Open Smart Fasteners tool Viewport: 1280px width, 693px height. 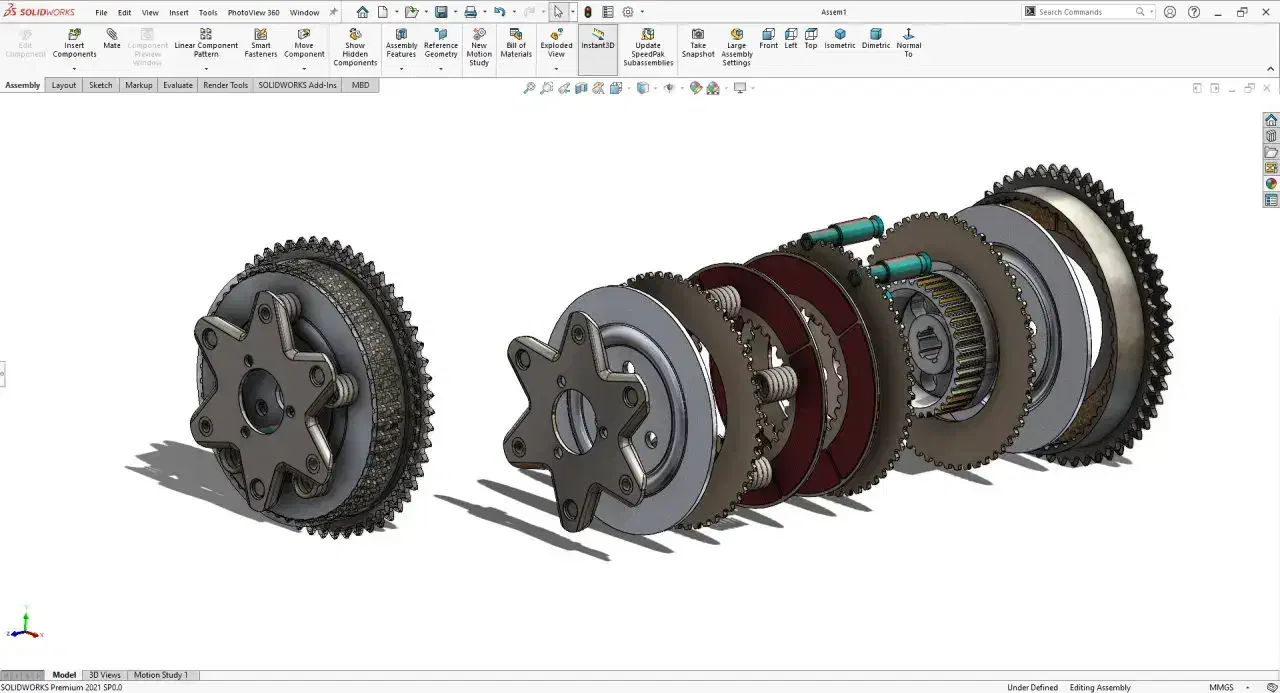click(260, 35)
